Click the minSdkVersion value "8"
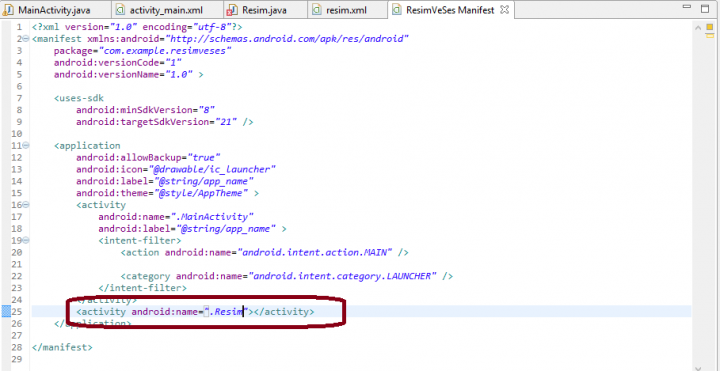This screenshot has width=720, height=371. [207, 110]
